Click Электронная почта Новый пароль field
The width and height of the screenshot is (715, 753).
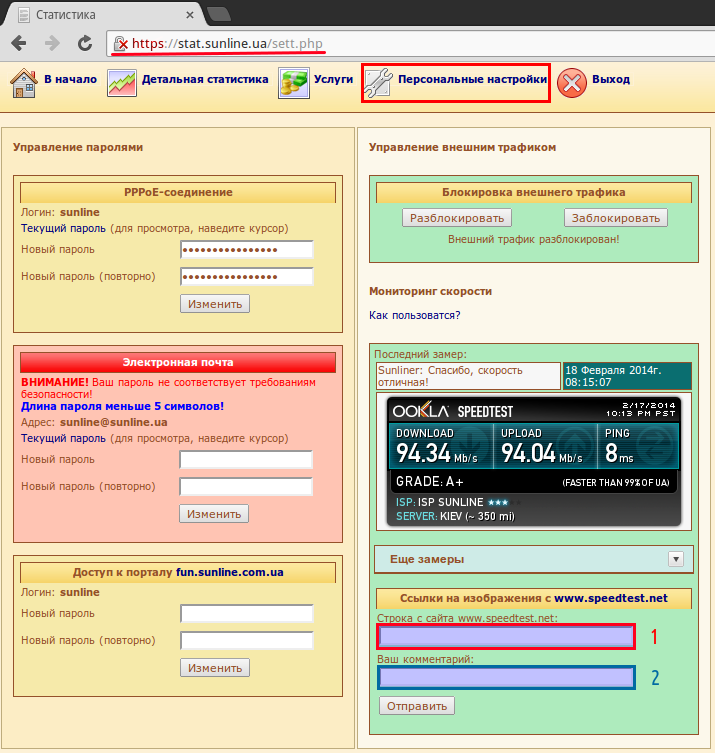[x=246, y=460]
